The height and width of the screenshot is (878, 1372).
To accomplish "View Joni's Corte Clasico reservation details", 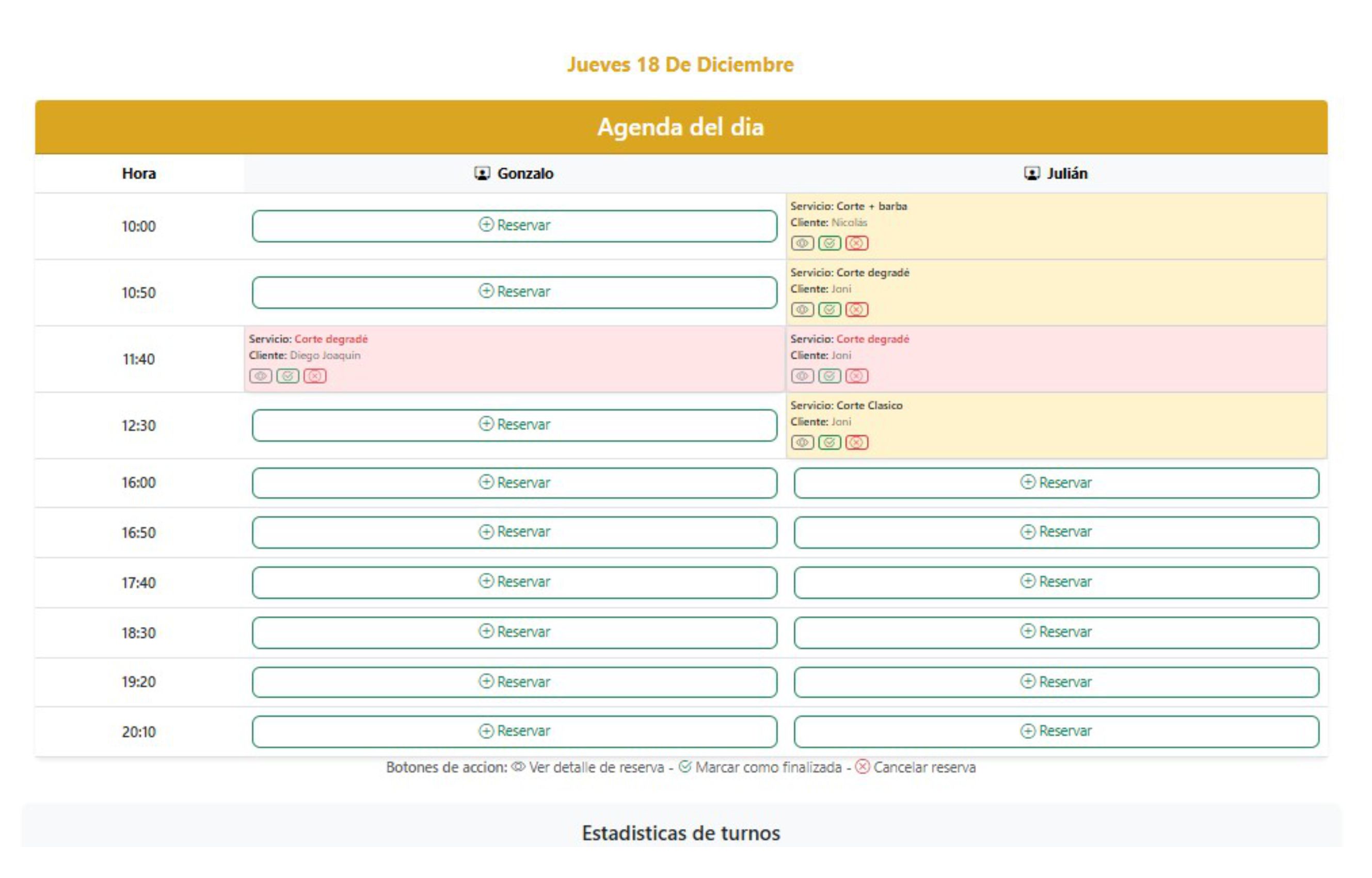I will point(802,443).
